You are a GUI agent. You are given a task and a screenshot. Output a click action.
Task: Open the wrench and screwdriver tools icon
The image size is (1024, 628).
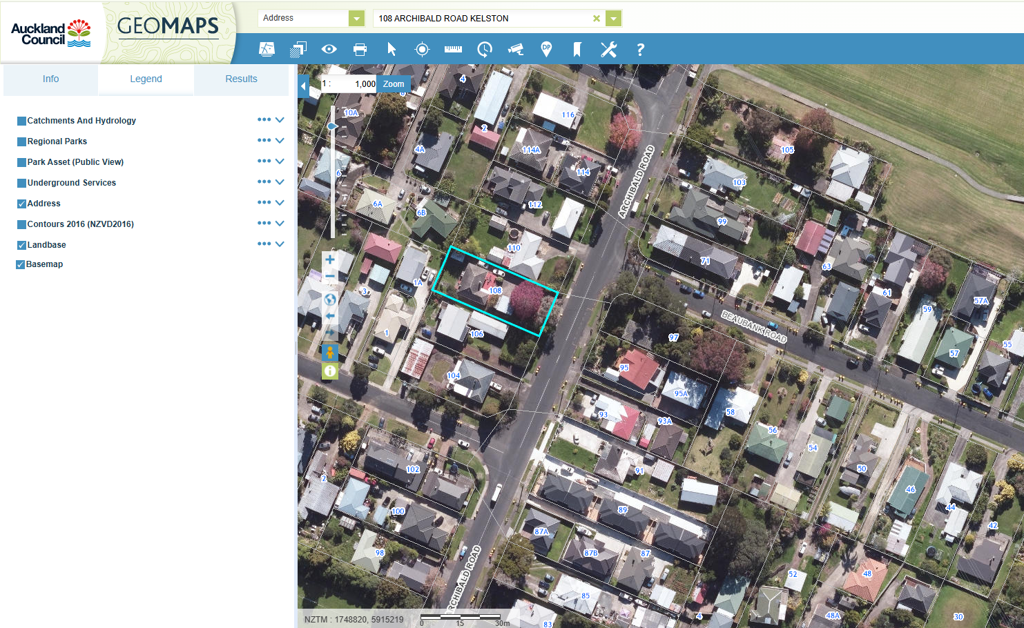608,49
